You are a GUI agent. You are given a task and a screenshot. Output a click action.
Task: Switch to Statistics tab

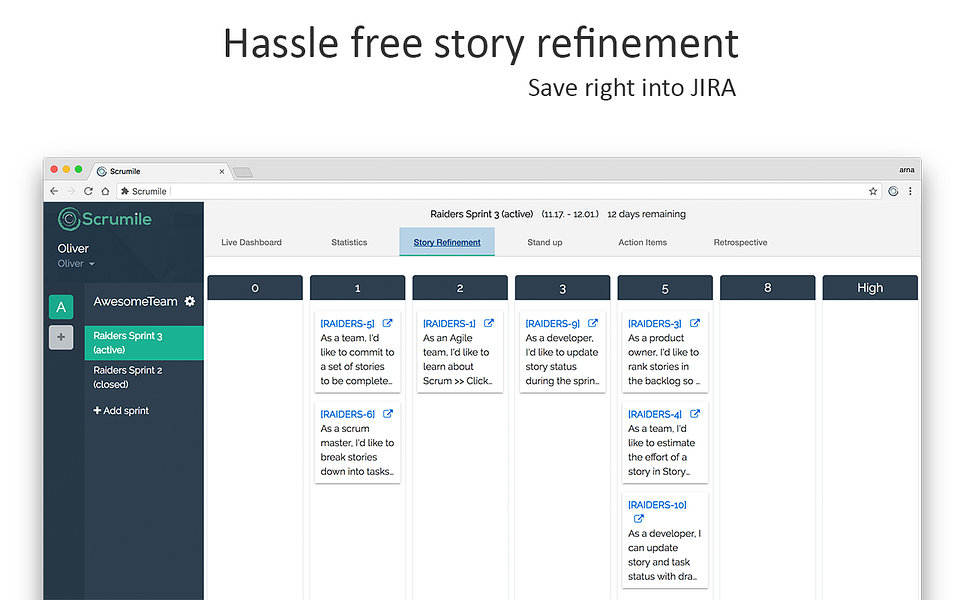349,242
